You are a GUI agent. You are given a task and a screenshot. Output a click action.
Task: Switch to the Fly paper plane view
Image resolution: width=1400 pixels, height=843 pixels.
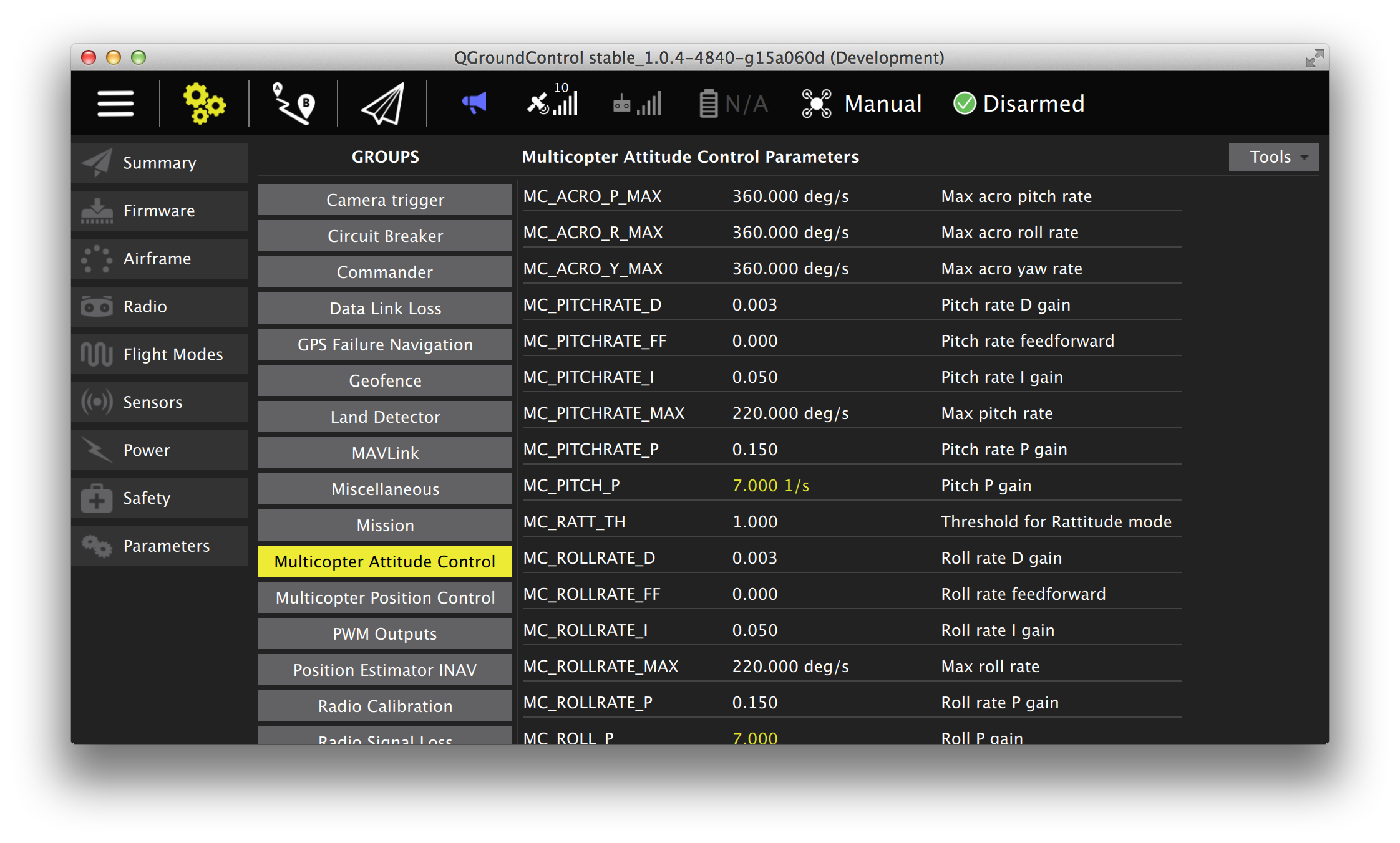[382, 104]
